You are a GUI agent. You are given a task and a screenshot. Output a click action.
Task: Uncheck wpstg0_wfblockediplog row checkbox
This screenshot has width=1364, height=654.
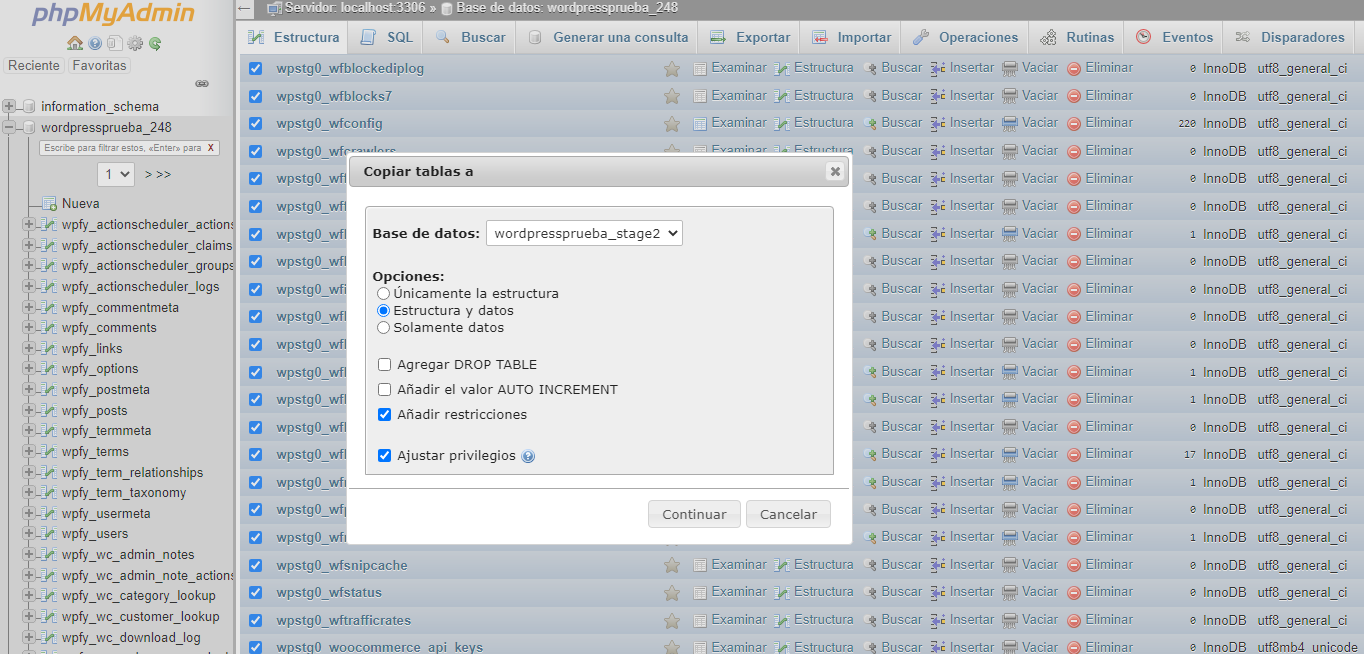255,69
